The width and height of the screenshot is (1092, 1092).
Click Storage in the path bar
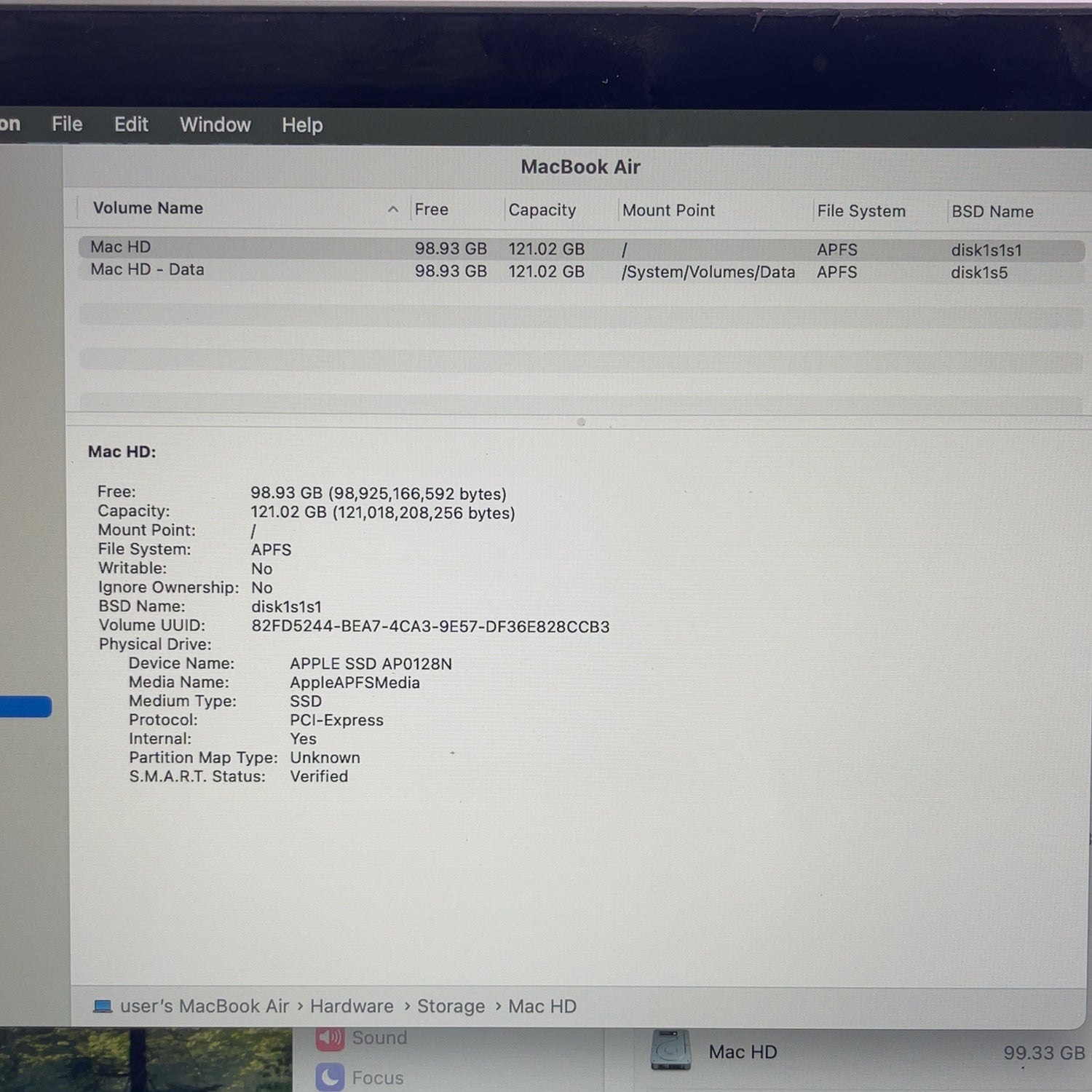click(451, 1007)
